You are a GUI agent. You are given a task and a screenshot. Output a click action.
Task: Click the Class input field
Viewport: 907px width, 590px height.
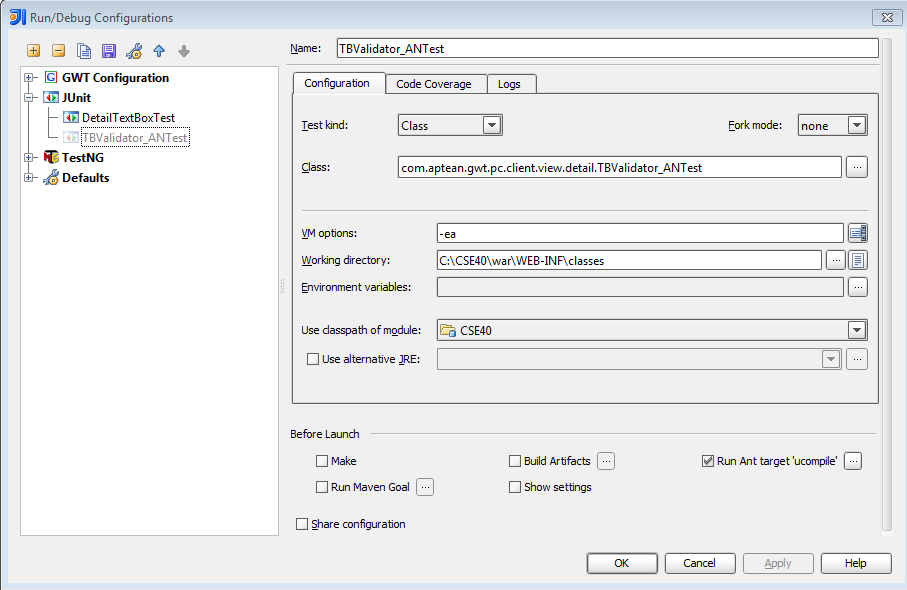point(620,167)
